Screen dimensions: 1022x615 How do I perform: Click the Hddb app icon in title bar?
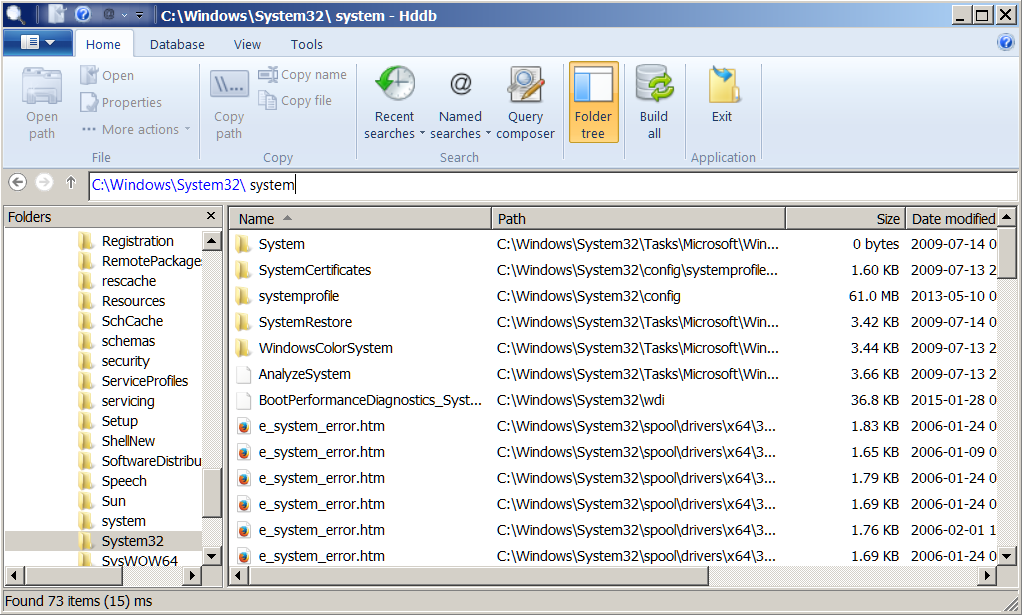pos(14,14)
